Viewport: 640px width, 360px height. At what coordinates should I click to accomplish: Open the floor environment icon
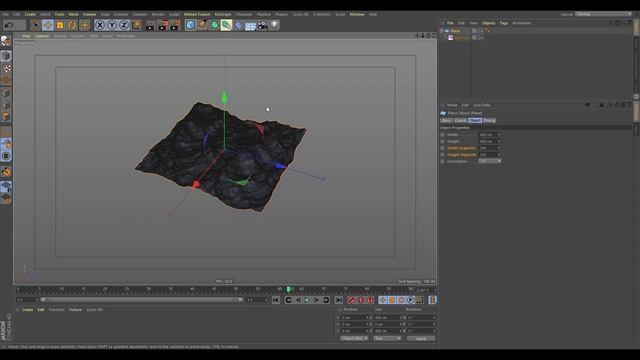(x=250, y=26)
